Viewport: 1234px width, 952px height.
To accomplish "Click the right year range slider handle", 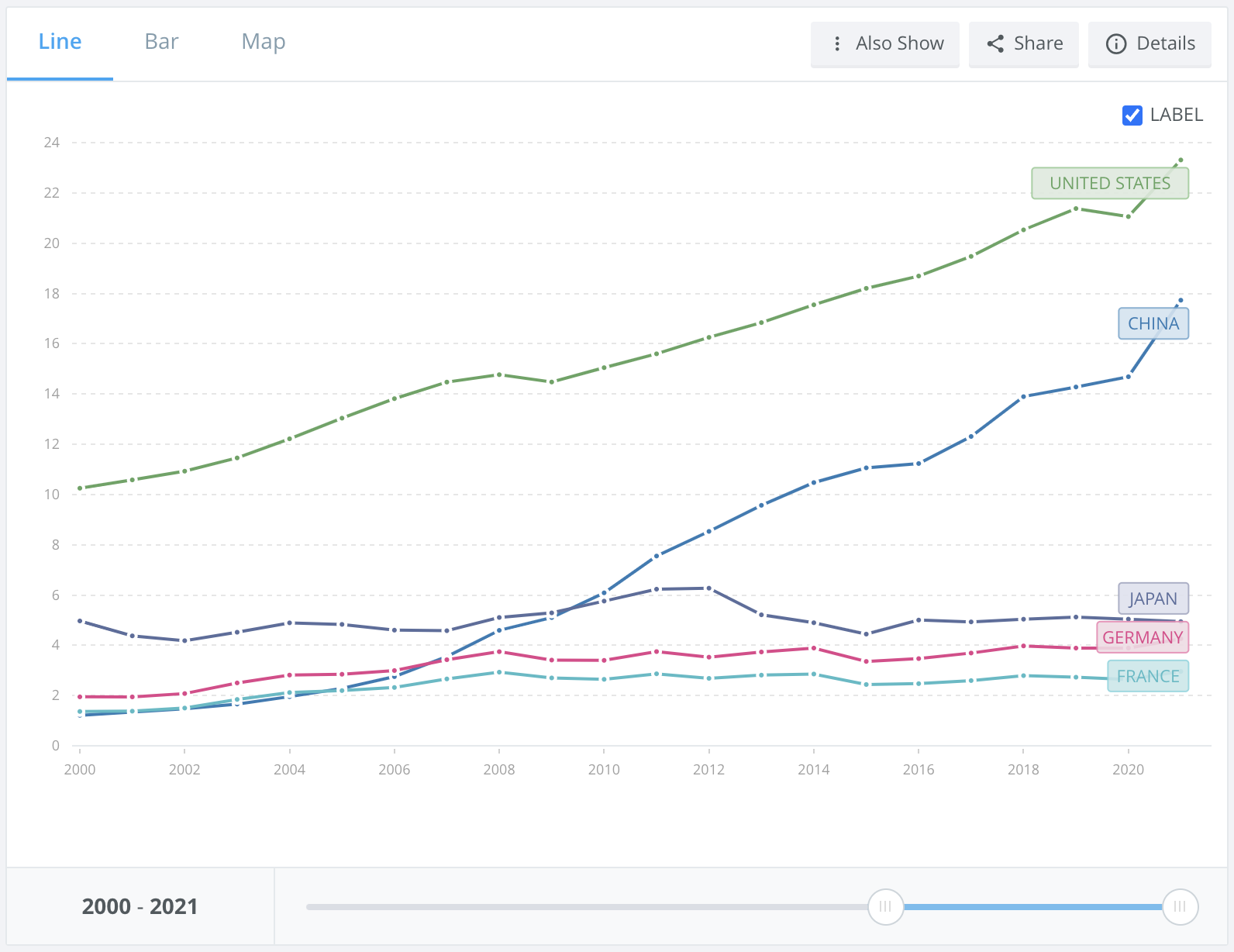I will point(1180,907).
